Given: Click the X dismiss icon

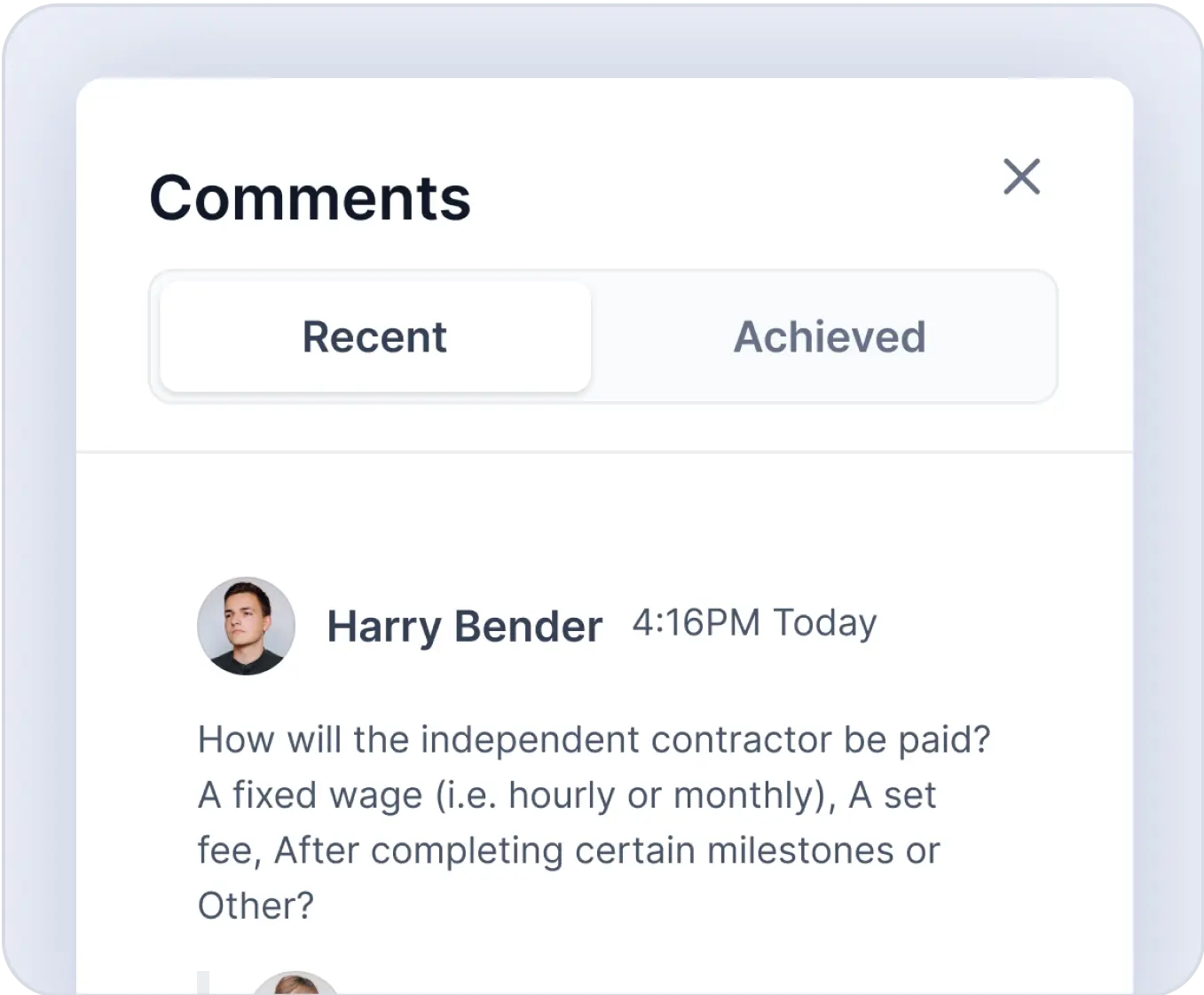Looking at the screenshot, I should click(x=1022, y=178).
